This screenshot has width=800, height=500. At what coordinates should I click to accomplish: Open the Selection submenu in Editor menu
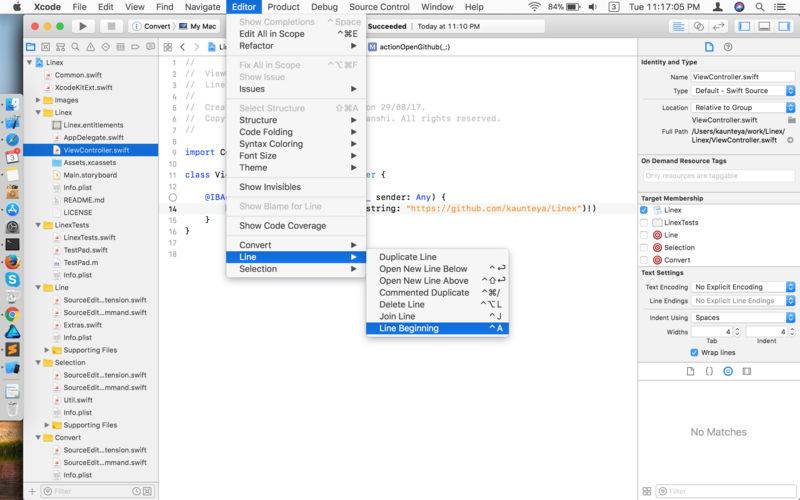point(296,269)
